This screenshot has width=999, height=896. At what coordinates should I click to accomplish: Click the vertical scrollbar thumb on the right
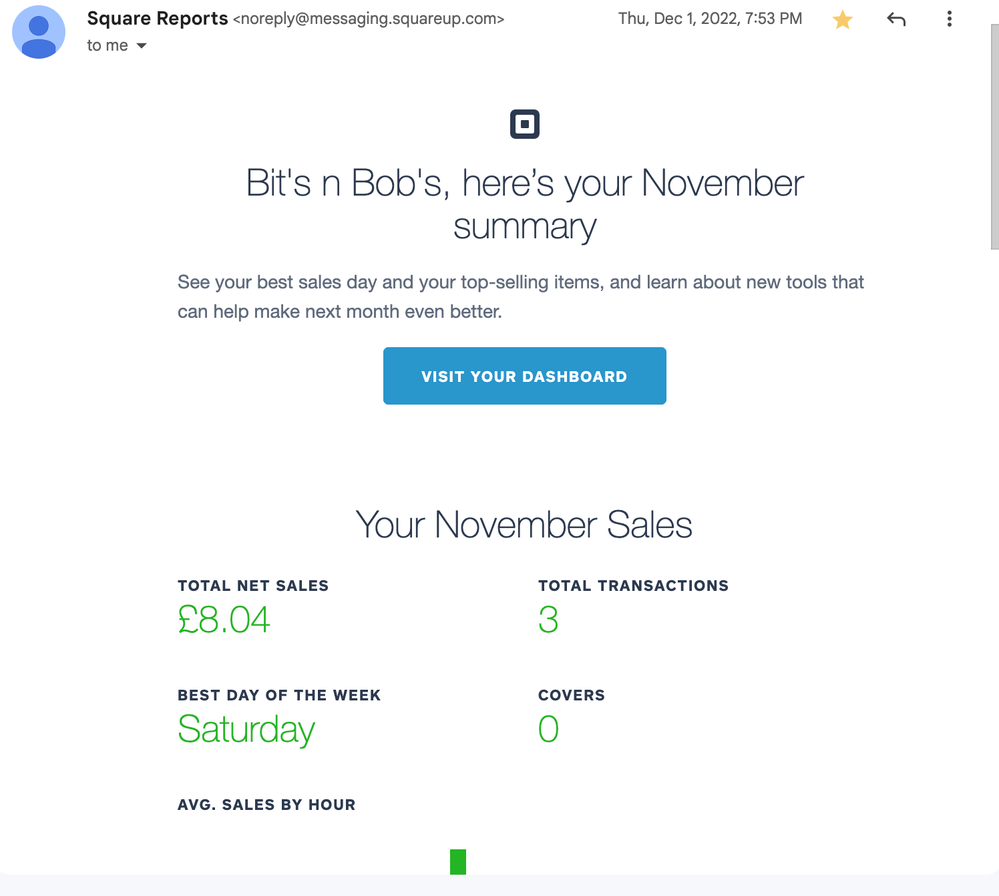(x=995, y=137)
